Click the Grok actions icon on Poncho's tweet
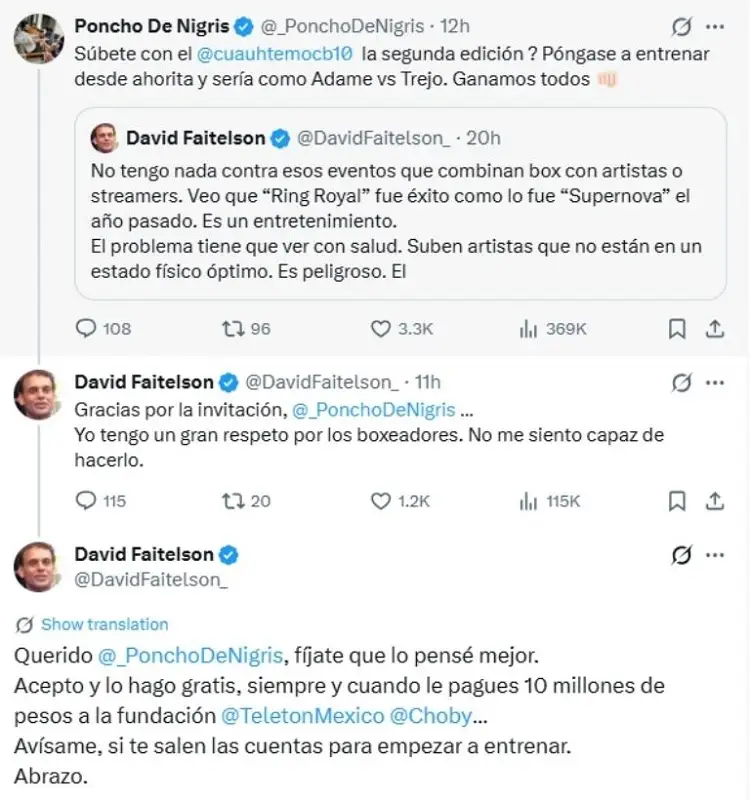 [680, 20]
